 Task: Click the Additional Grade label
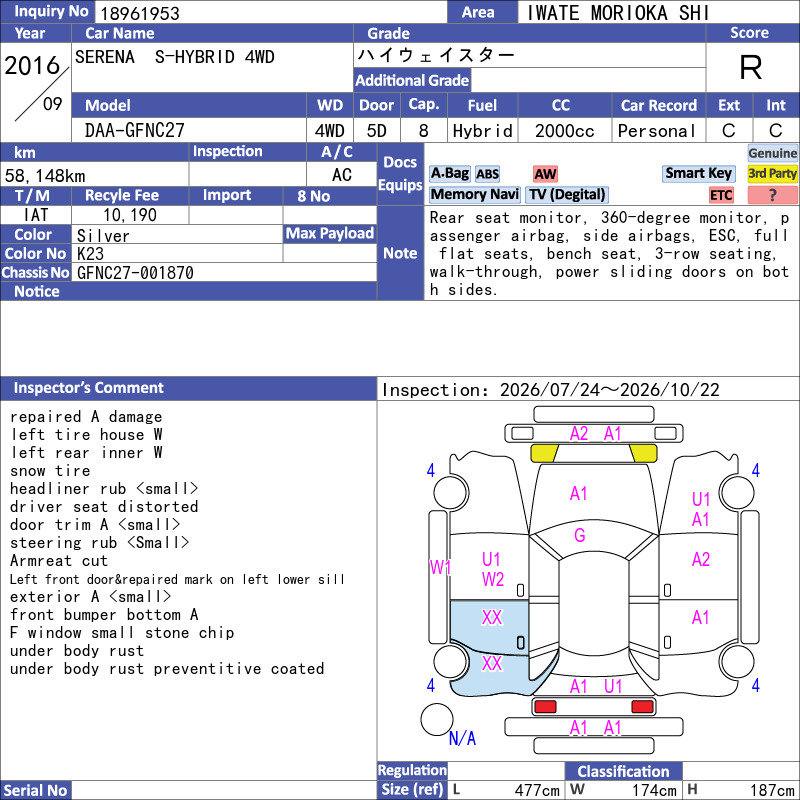click(x=412, y=80)
